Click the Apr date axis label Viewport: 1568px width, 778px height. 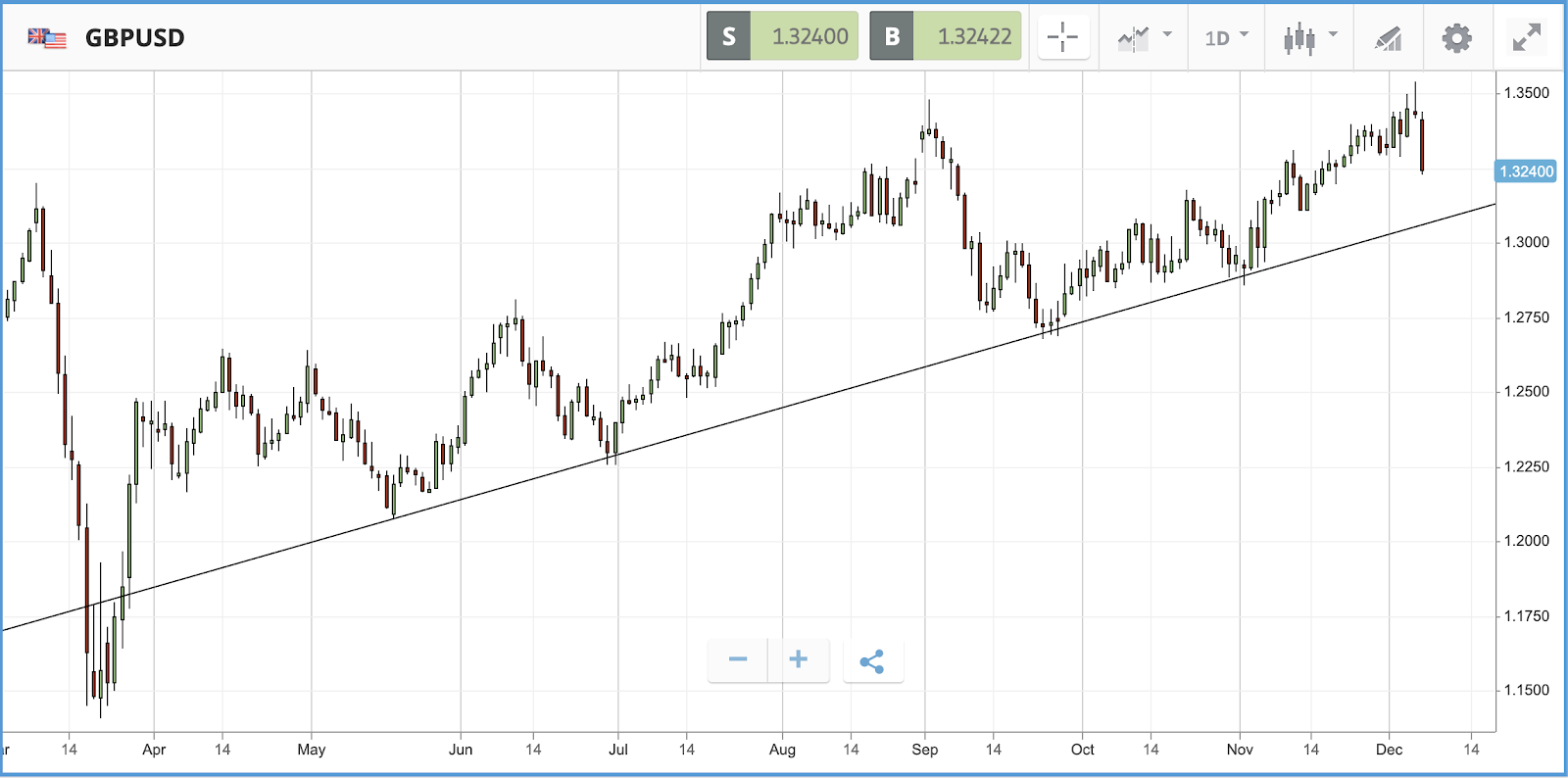pyautogui.click(x=154, y=750)
